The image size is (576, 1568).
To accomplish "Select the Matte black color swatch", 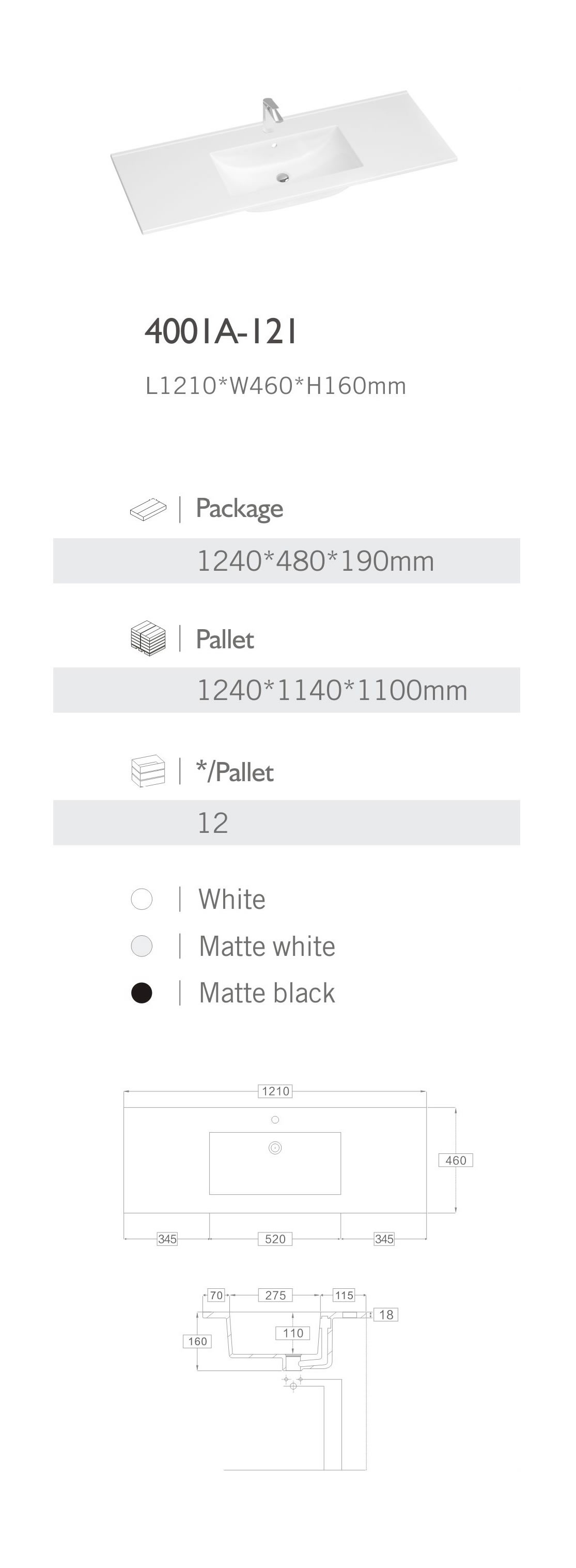I will 142,993.
